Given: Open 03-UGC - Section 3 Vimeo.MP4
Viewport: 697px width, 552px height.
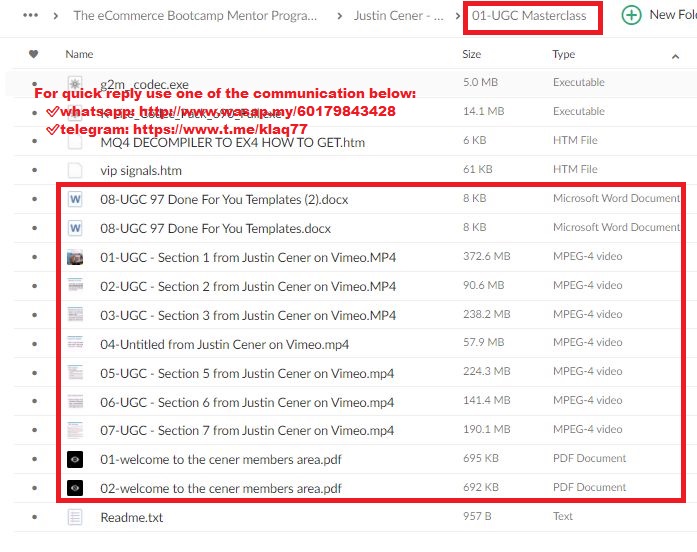Looking at the screenshot, I should pyautogui.click(x=248, y=315).
